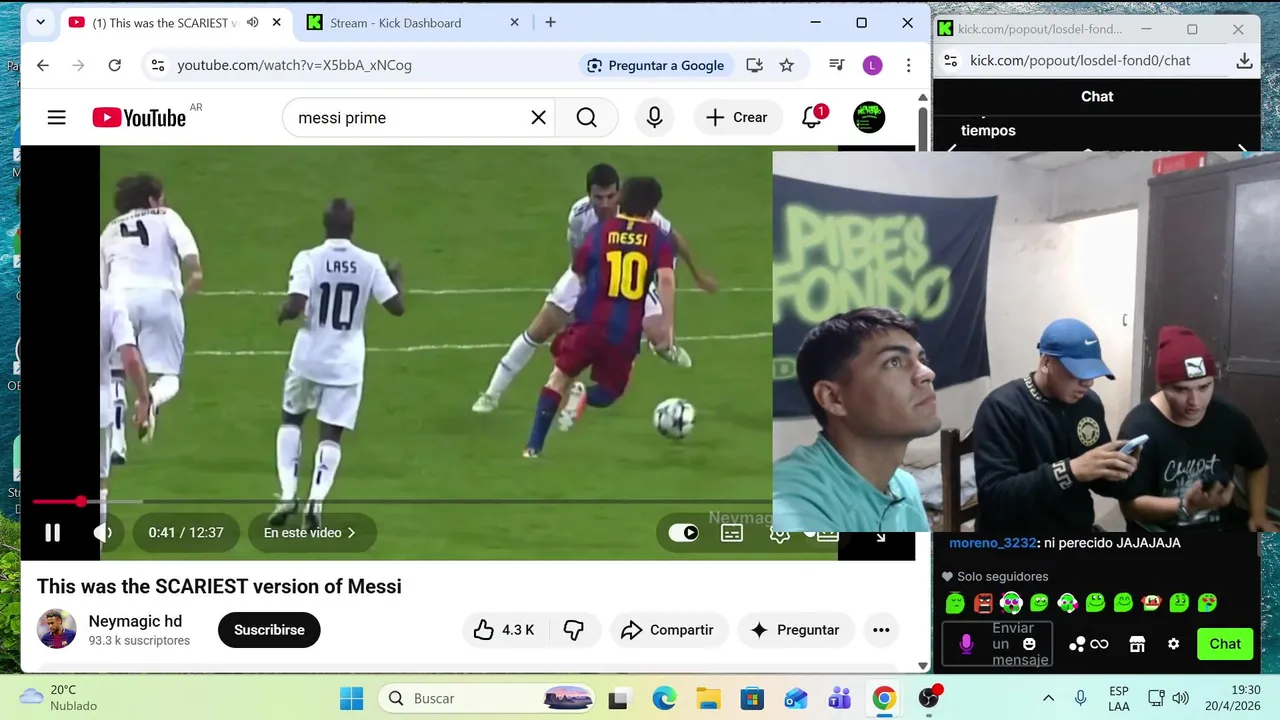Screen dimensions: 1280x720
Task: Open the Chrome profile 'L' avatar
Action: pyautogui.click(x=872, y=65)
